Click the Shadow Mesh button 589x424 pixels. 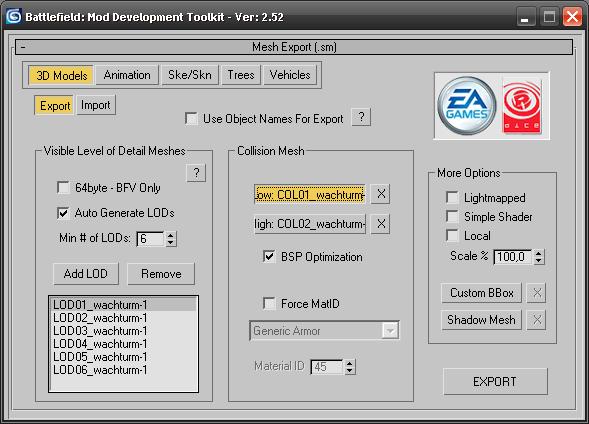coord(482,320)
